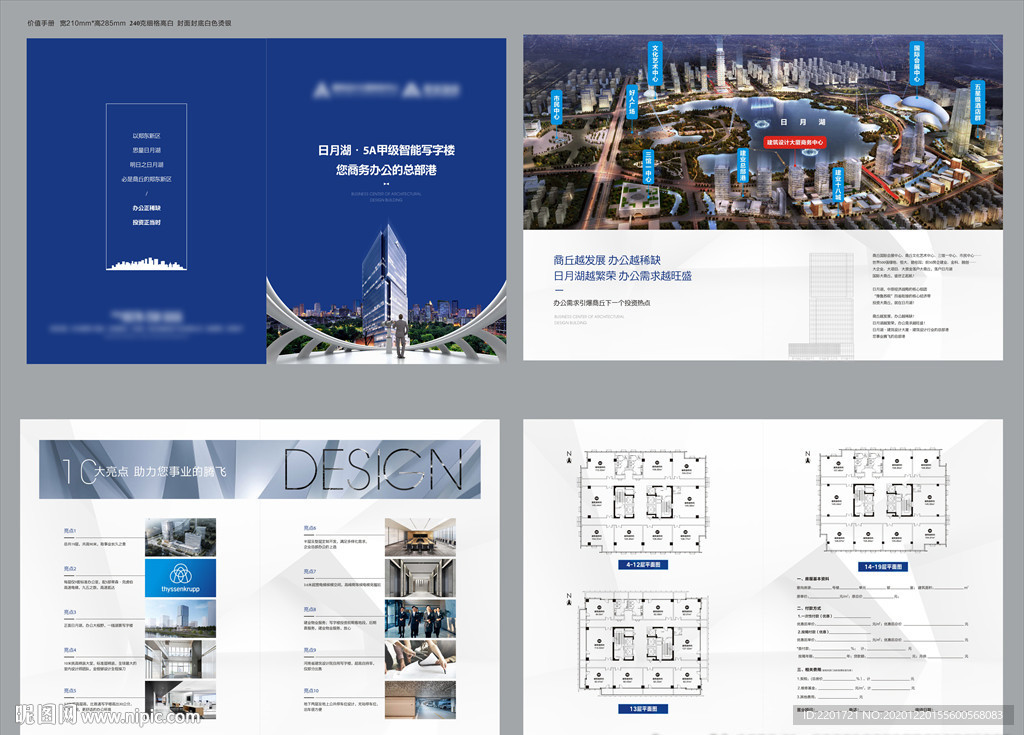Image resolution: width=1024 pixels, height=735 pixels.
Task: Click the 日月湖 5A甲级智能写字楼 cover title
Action: point(386,150)
